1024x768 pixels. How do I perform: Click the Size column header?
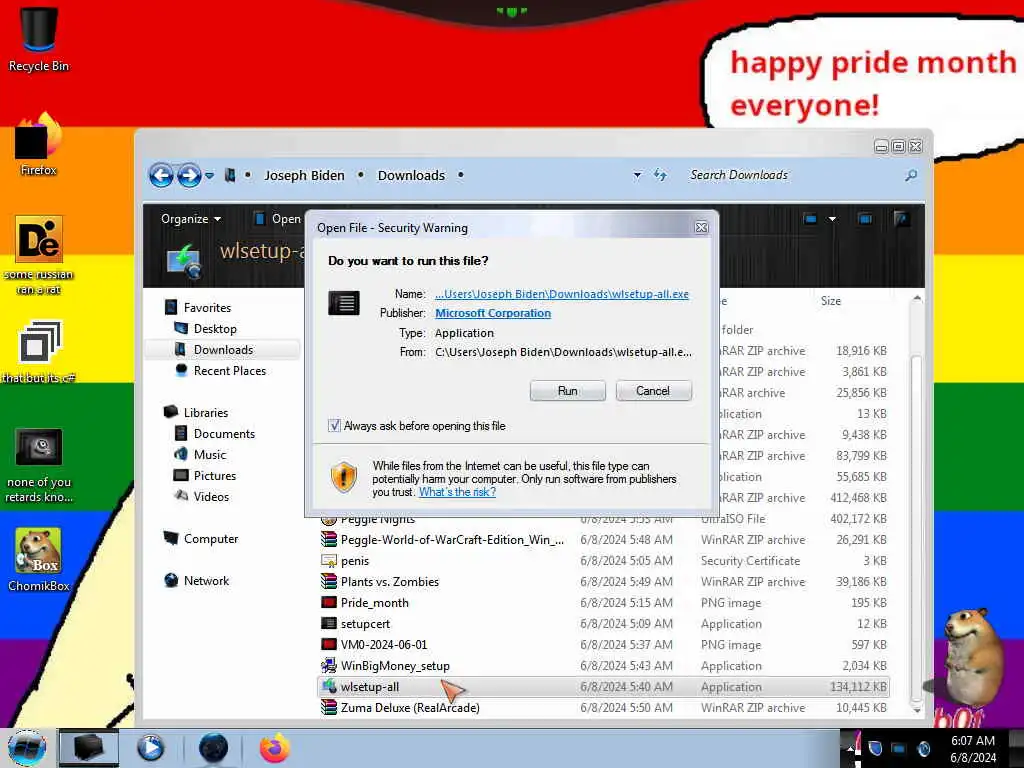click(x=831, y=301)
